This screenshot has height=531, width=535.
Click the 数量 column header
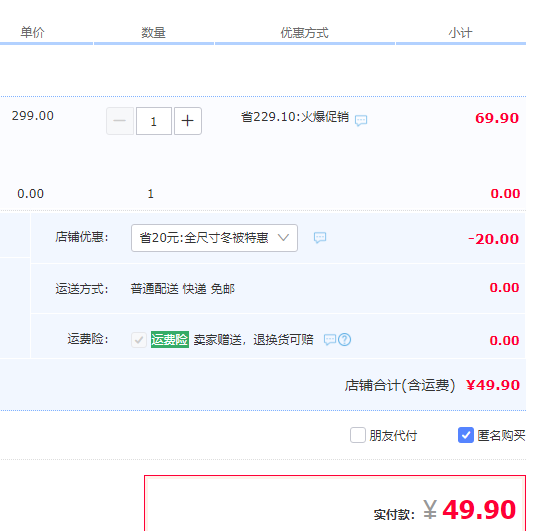pos(154,33)
